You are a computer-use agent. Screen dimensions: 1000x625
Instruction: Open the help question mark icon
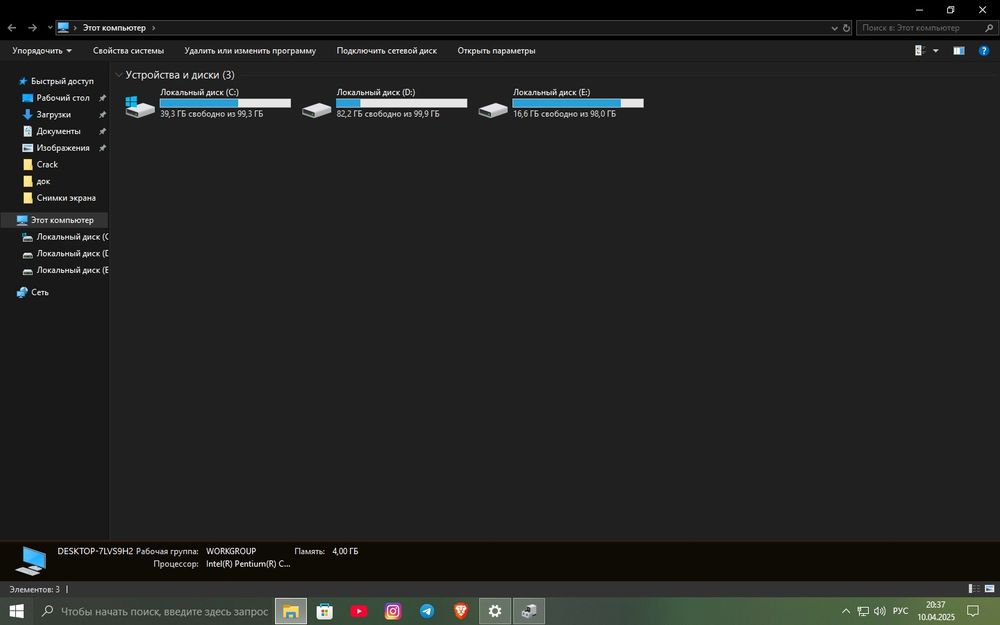point(983,50)
